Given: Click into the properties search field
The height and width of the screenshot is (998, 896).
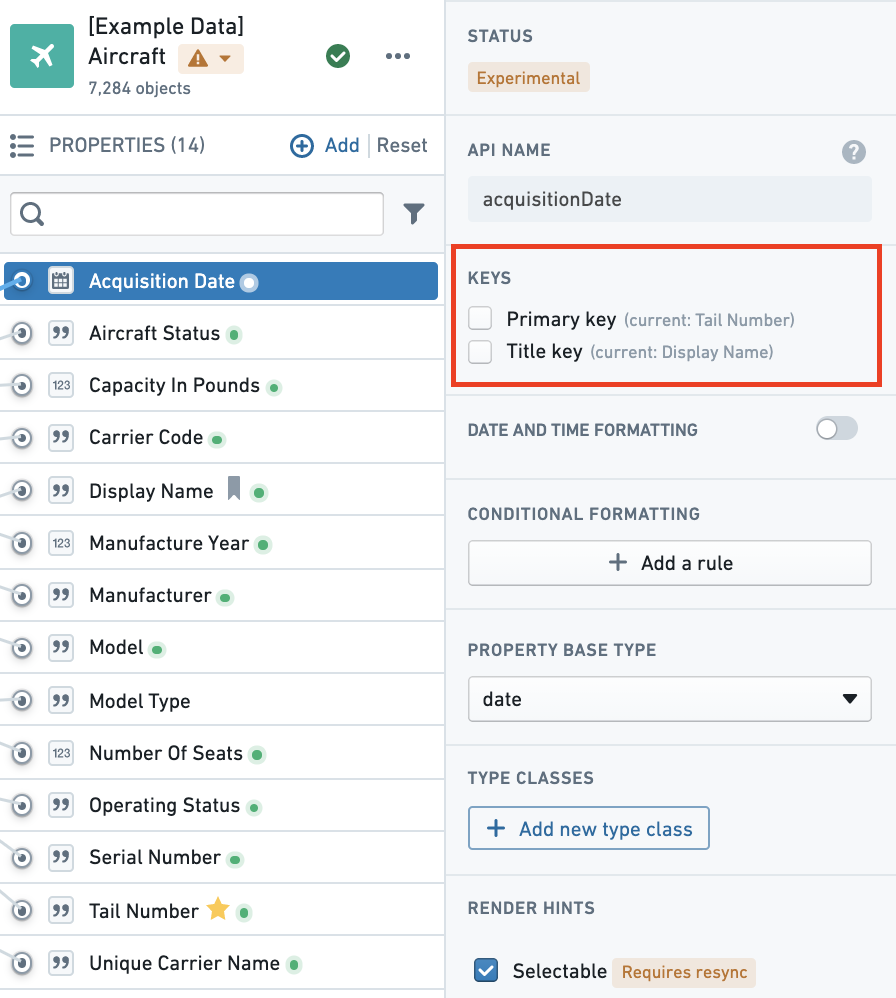Looking at the screenshot, I should click(197, 214).
